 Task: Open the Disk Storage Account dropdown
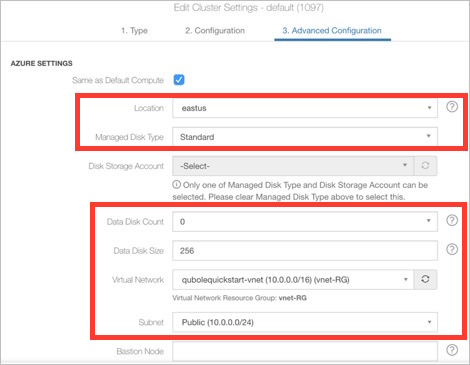(x=293, y=166)
